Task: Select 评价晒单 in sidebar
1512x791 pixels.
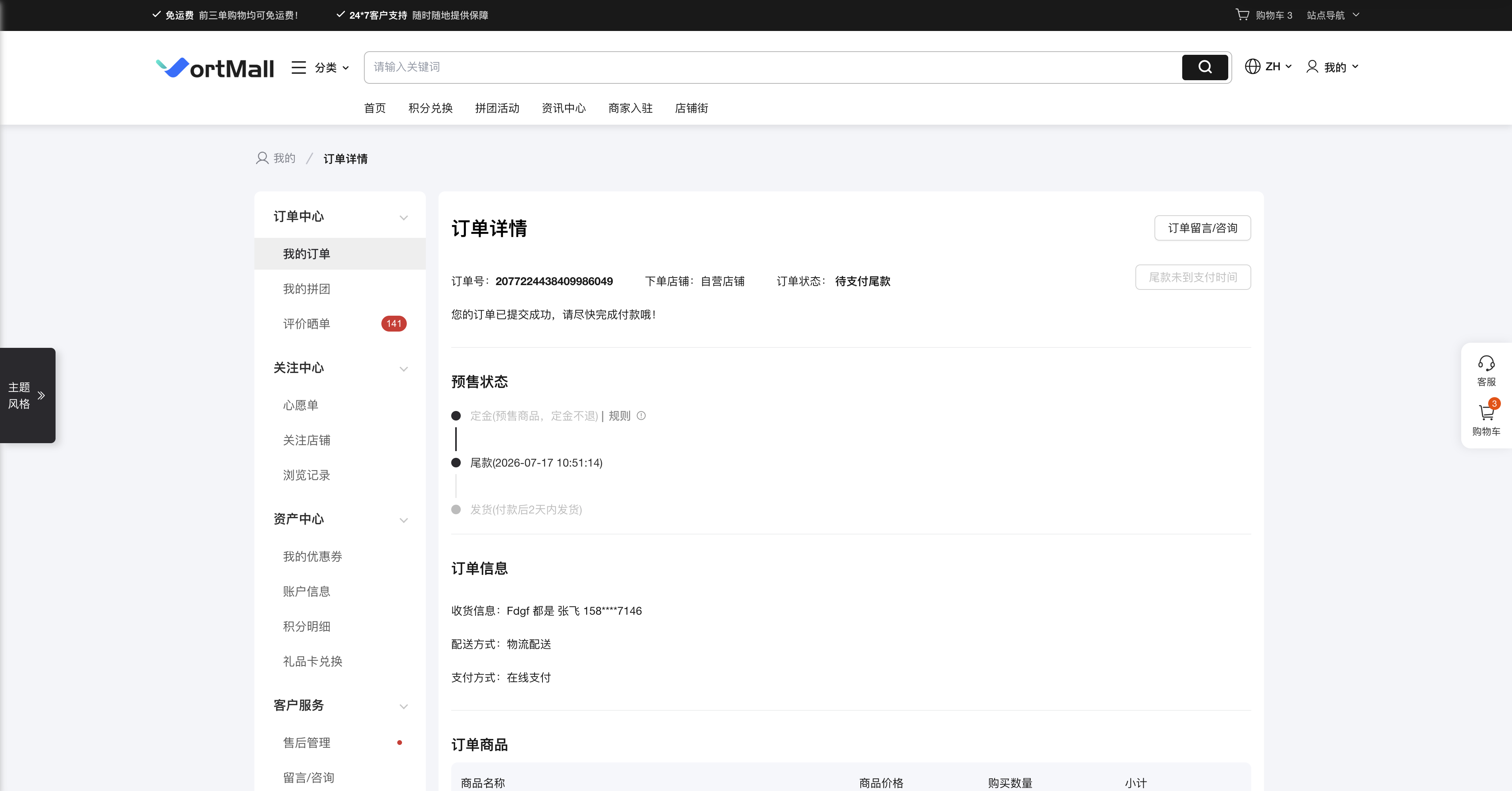Action: [306, 324]
